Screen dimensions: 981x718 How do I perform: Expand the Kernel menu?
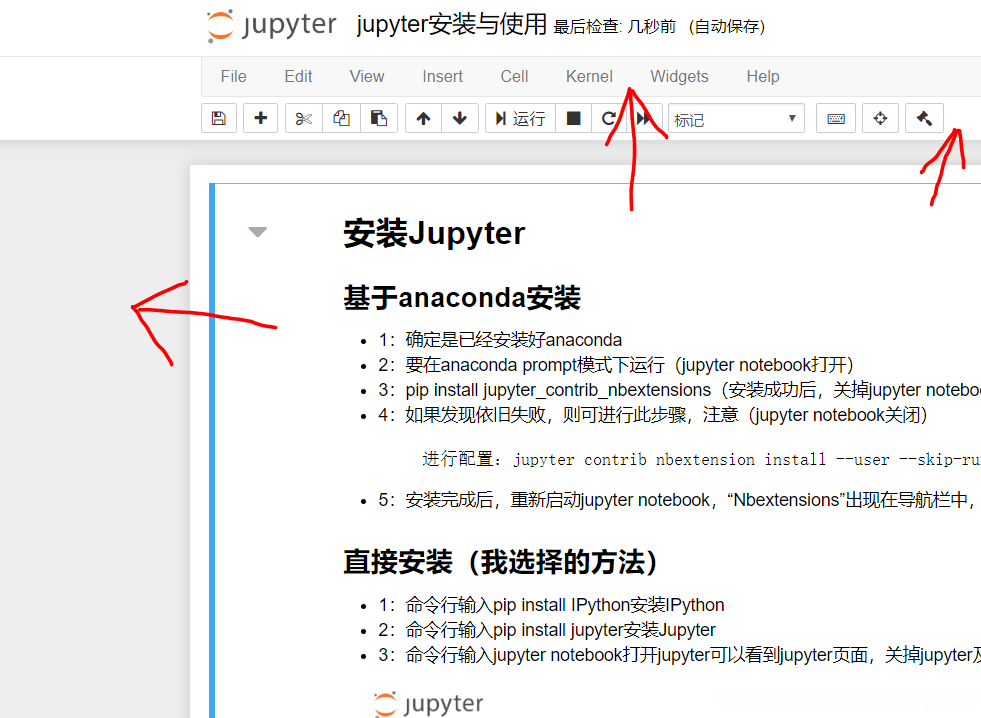pyautogui.click(x=589, y=76)
